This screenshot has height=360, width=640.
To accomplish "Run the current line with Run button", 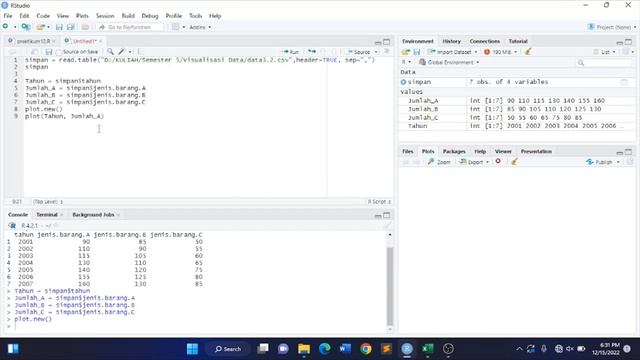I will pos(290,52).
